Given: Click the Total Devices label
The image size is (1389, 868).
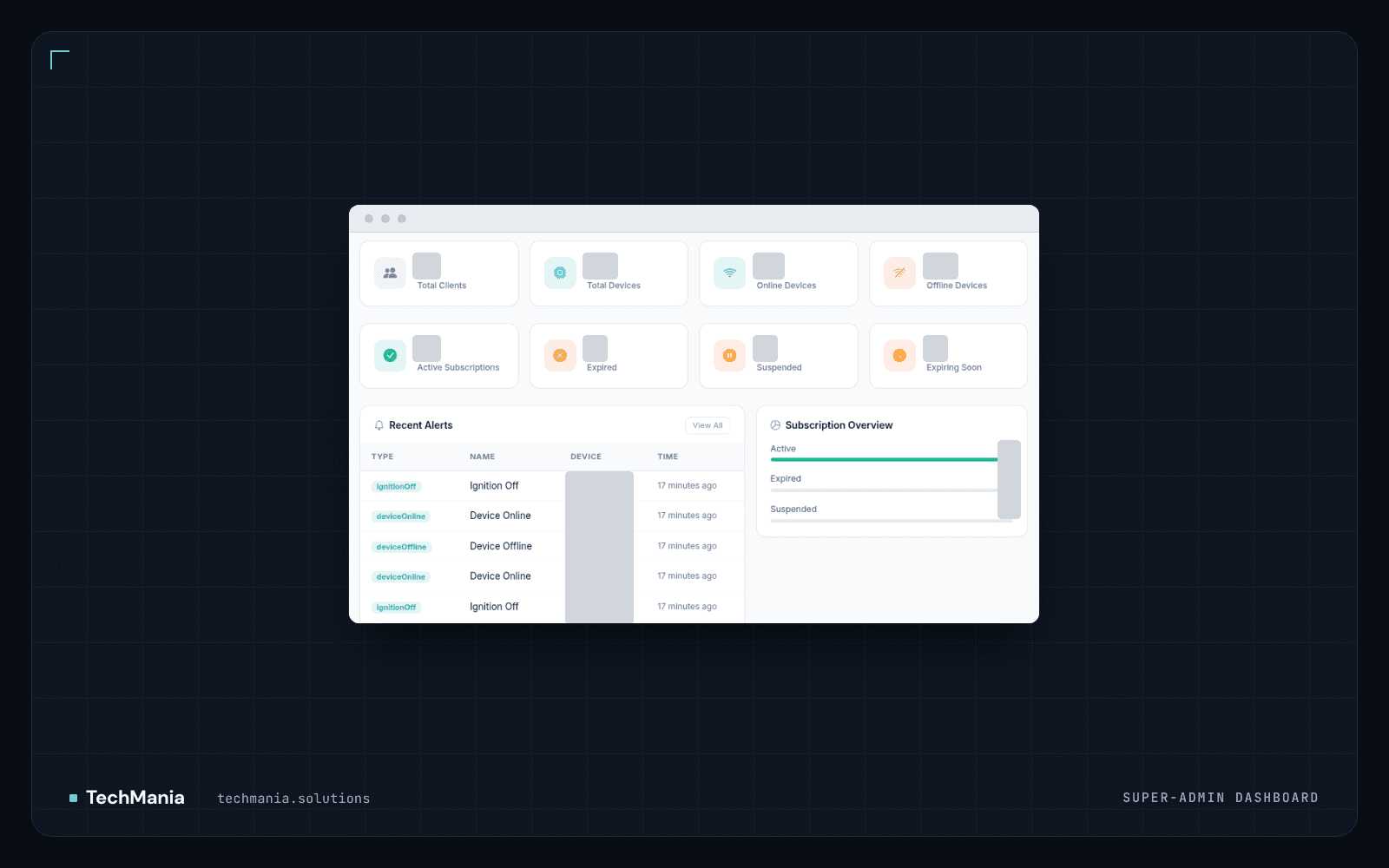Looking at the screenshot, I should pyautogui.click(x=614, y=286).
